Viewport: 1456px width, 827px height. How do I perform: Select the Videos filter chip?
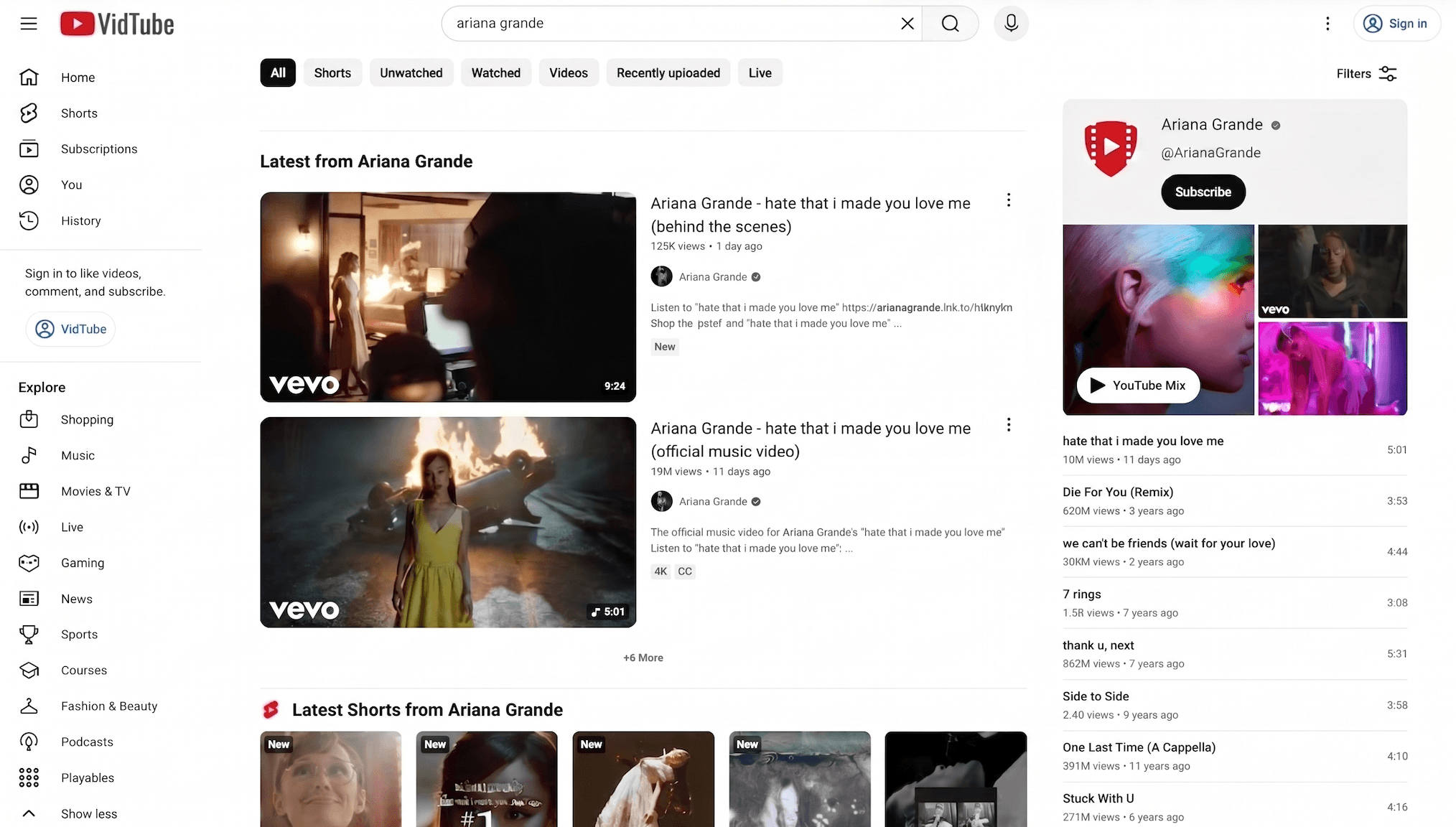569,73
